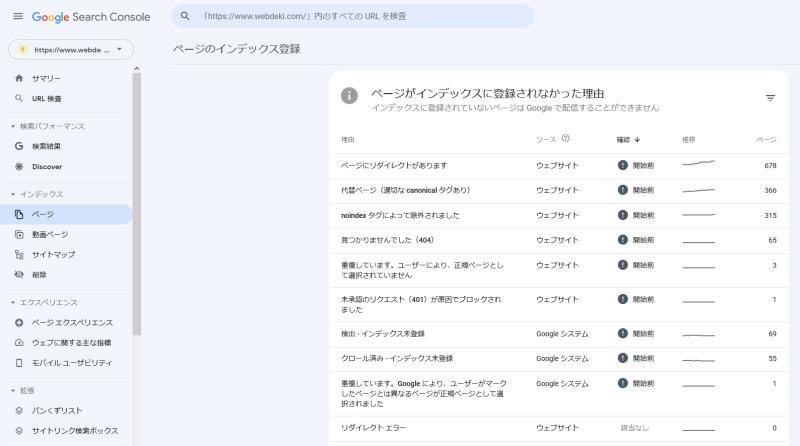The width and height of the screenshot is (800, 446).
Task: Open row 検出 - インデックス未登録
Action: (559, 334)
